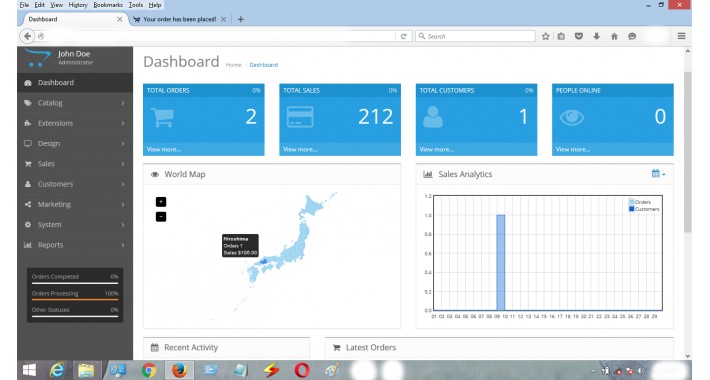Expand the Catalog menu chevron

123,103
